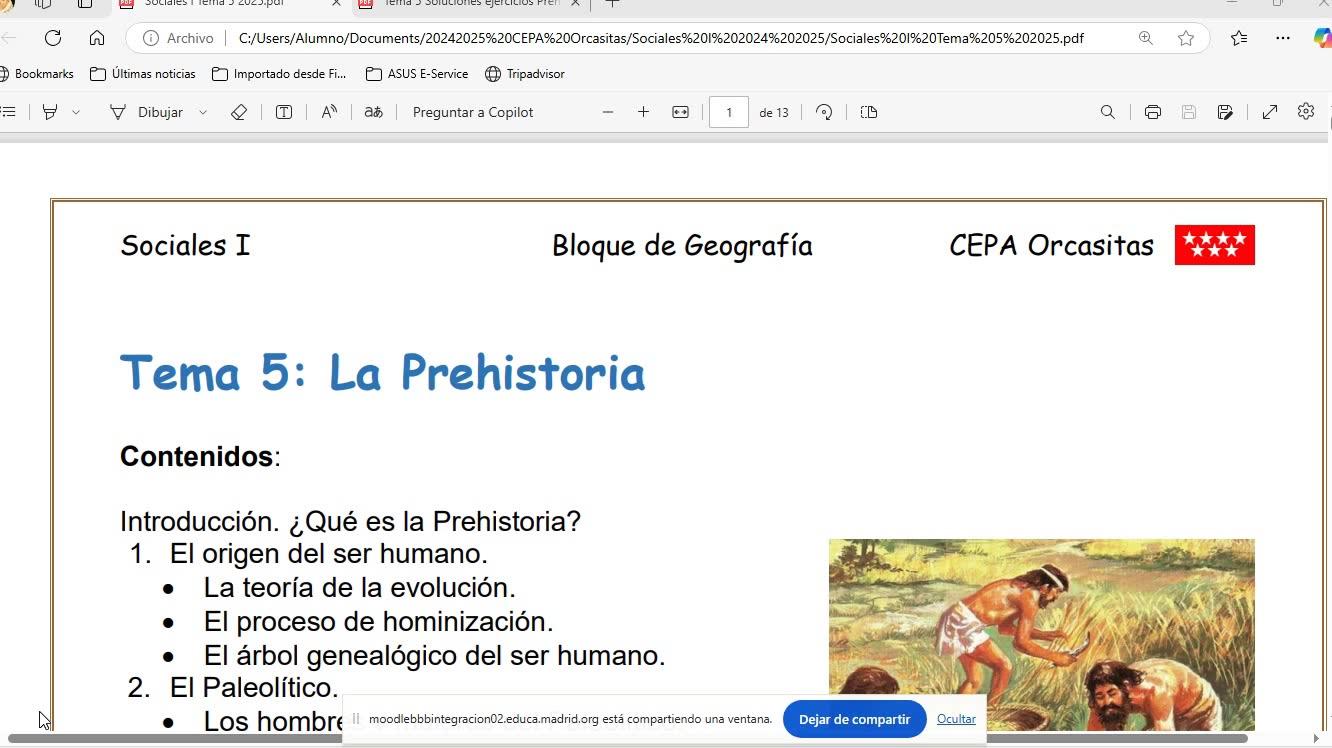The width and height of the screenshot is (1332, 748).
Task: Click 'Bloque de Geografía' header text
Action: (682, 246)
